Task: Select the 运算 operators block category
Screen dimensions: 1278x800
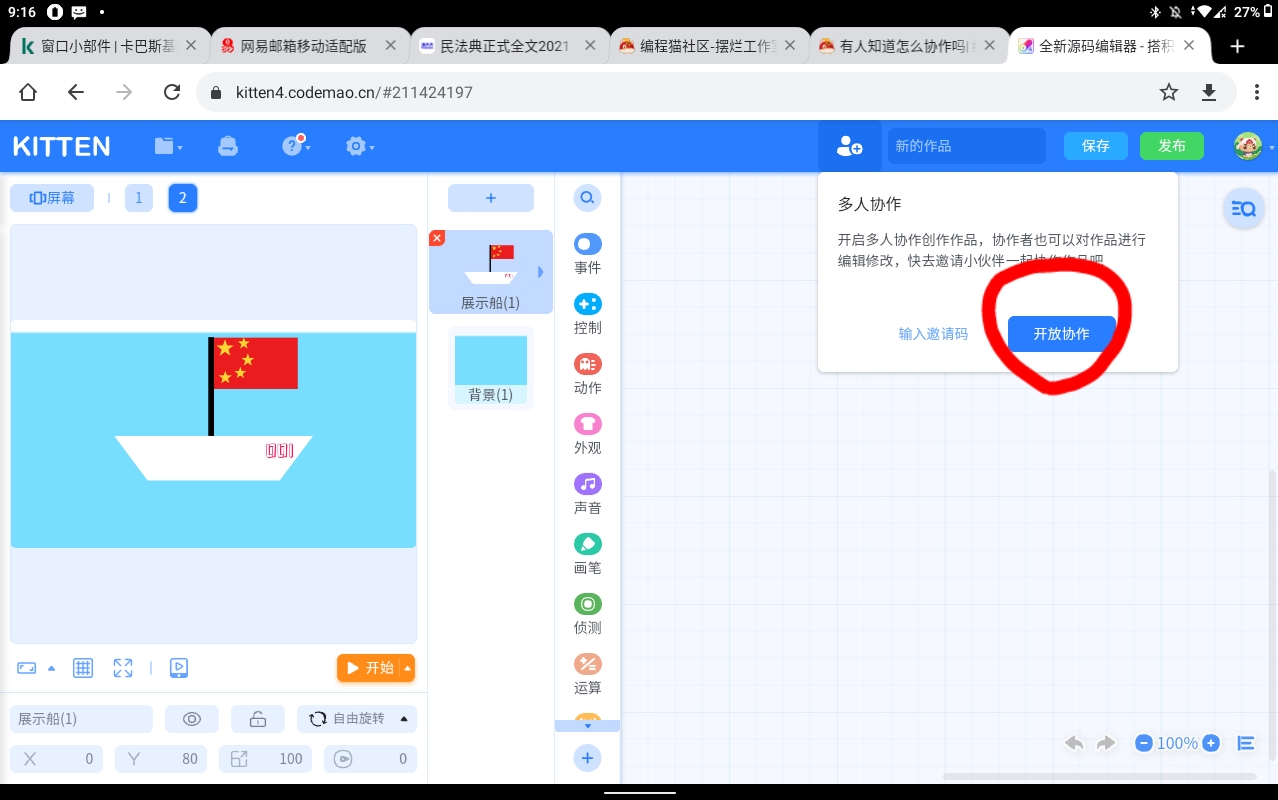Action: tap(588, 674)
